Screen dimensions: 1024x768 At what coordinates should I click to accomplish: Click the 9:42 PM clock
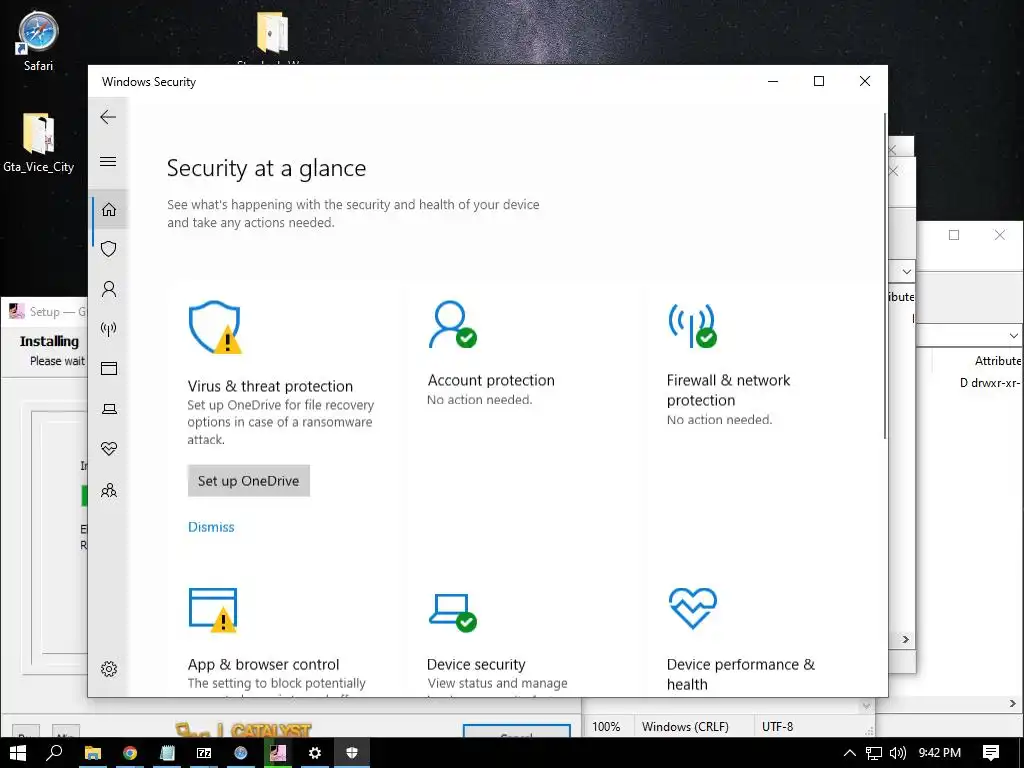click(x=940, y=753)
